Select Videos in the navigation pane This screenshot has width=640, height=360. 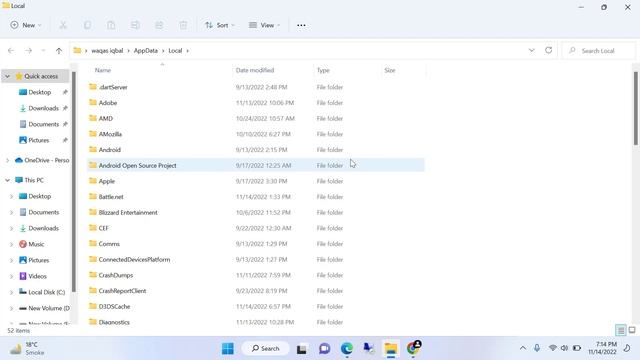tap(37, 276)
